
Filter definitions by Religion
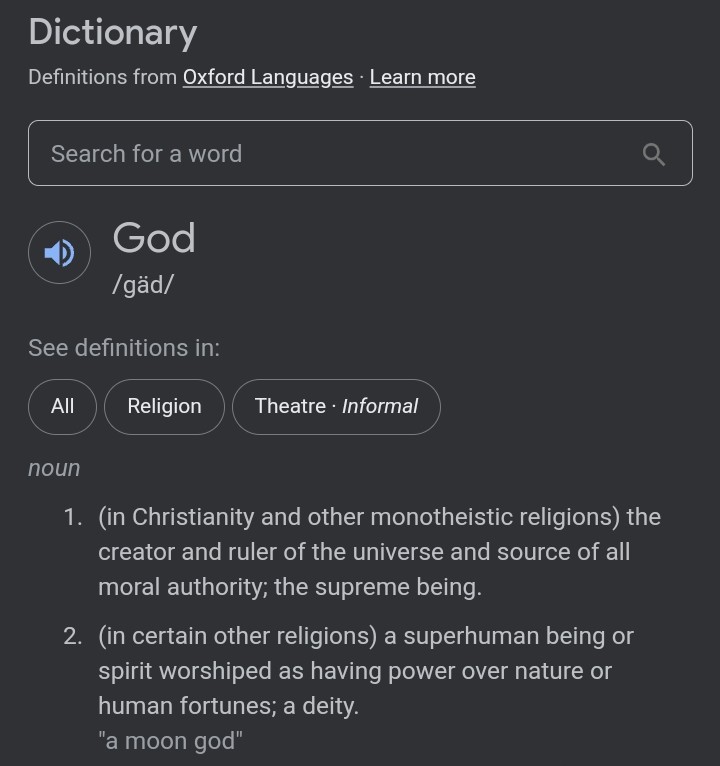pos(164,406)
